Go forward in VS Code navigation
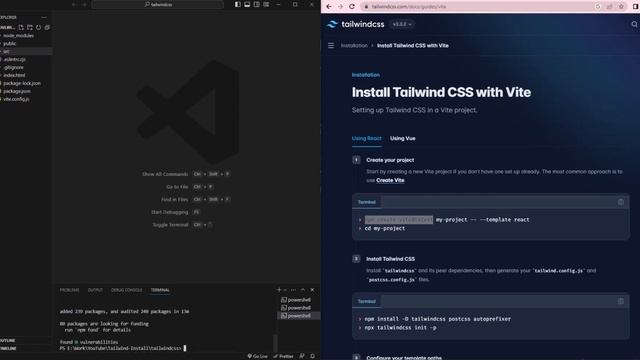 coord(84,4)
